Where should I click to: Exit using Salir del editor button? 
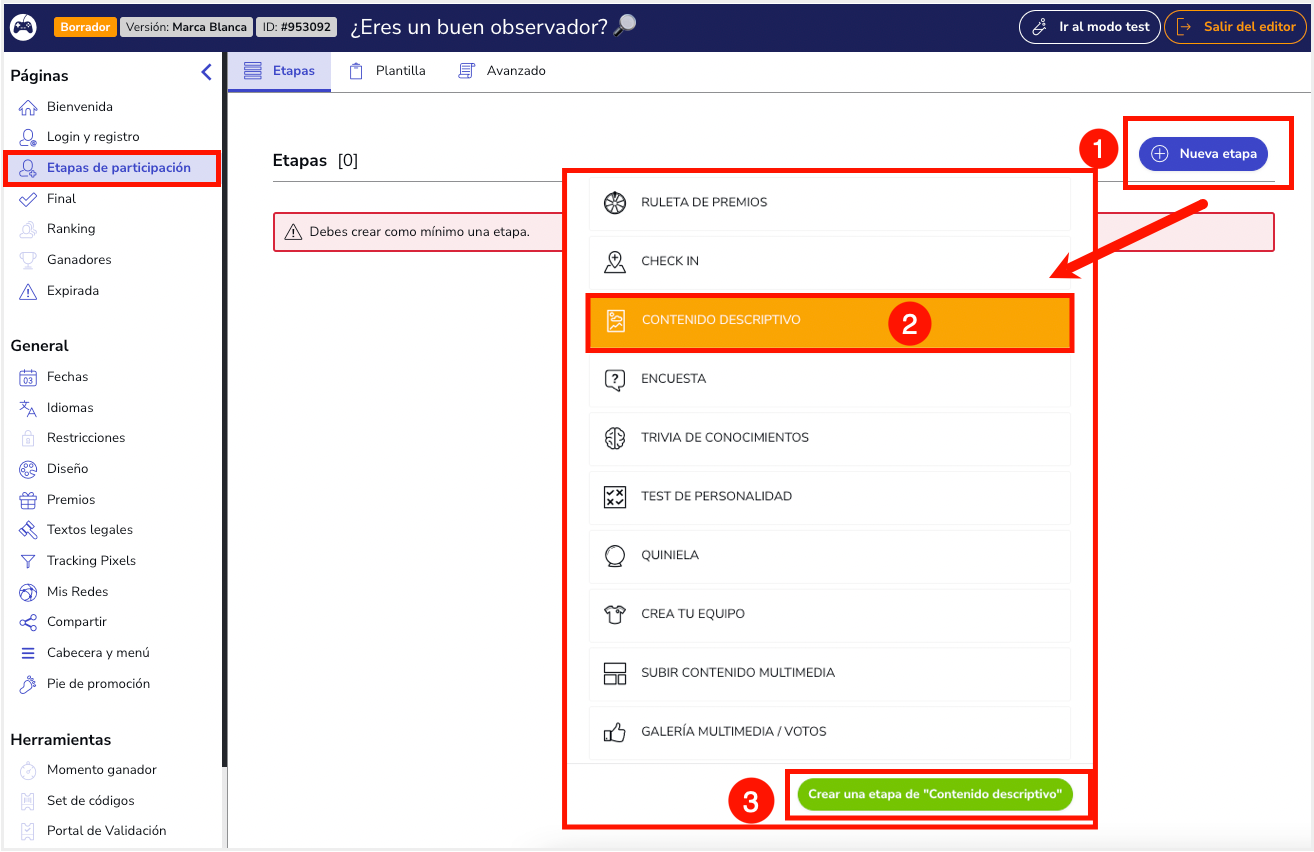(1236, 27)
